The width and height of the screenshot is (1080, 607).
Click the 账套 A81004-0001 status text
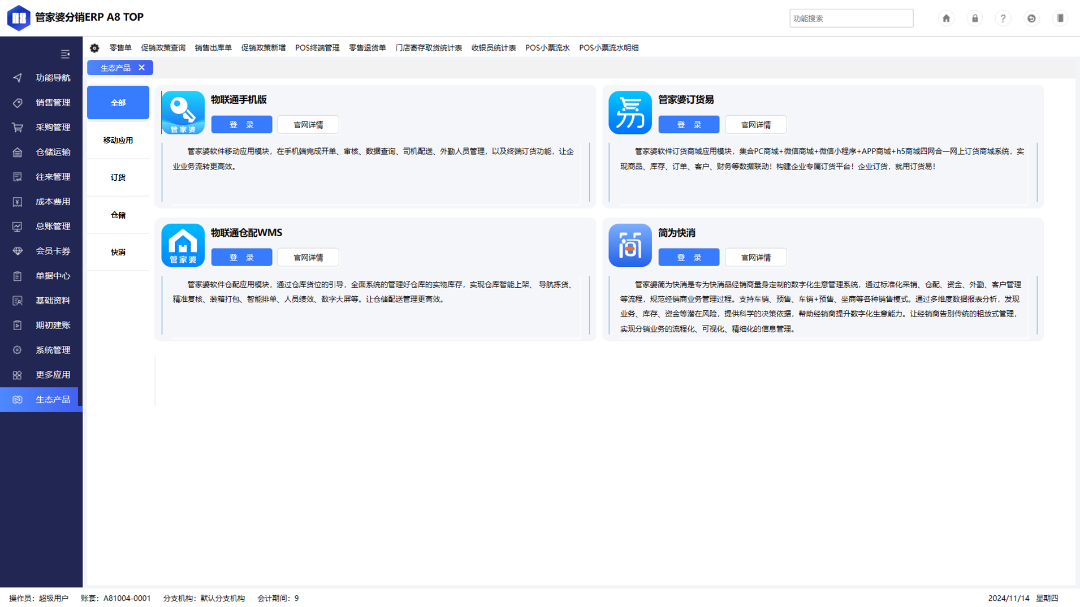(x=116, y=599)
